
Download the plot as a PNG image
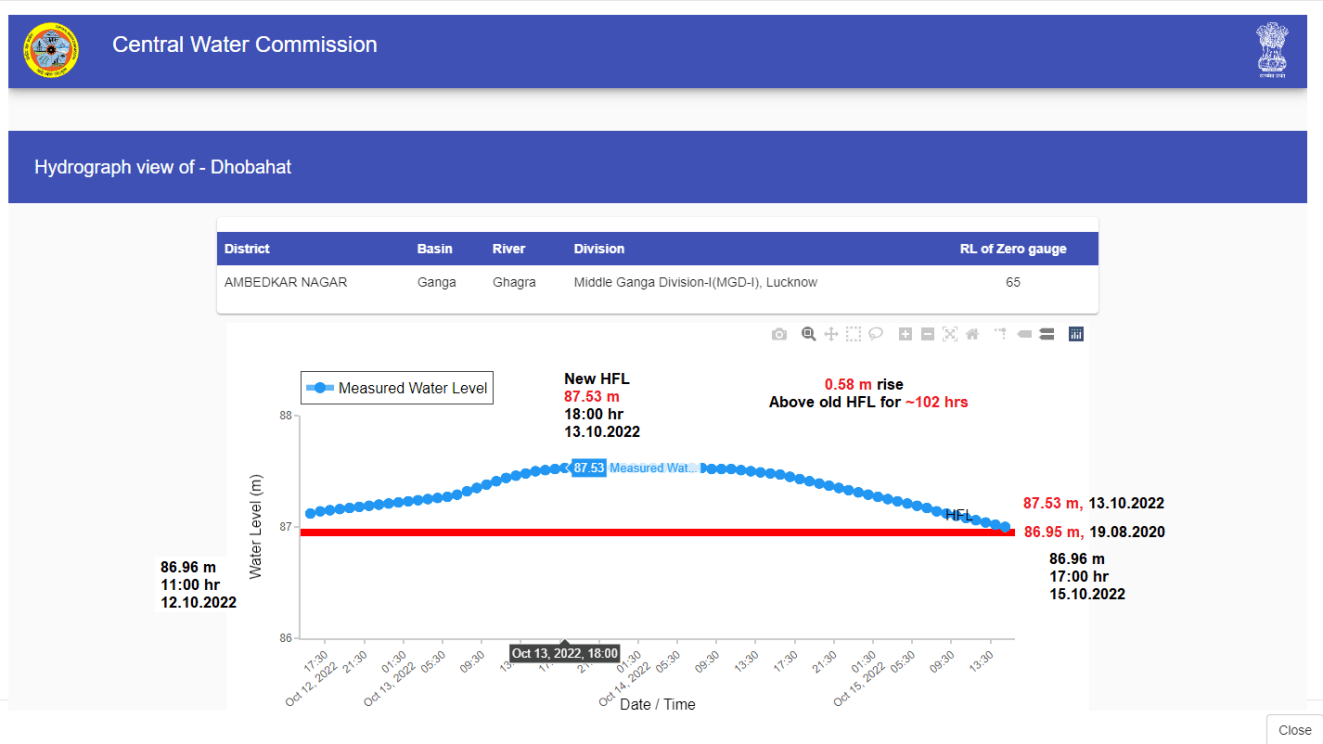click(x=779, y=334)
